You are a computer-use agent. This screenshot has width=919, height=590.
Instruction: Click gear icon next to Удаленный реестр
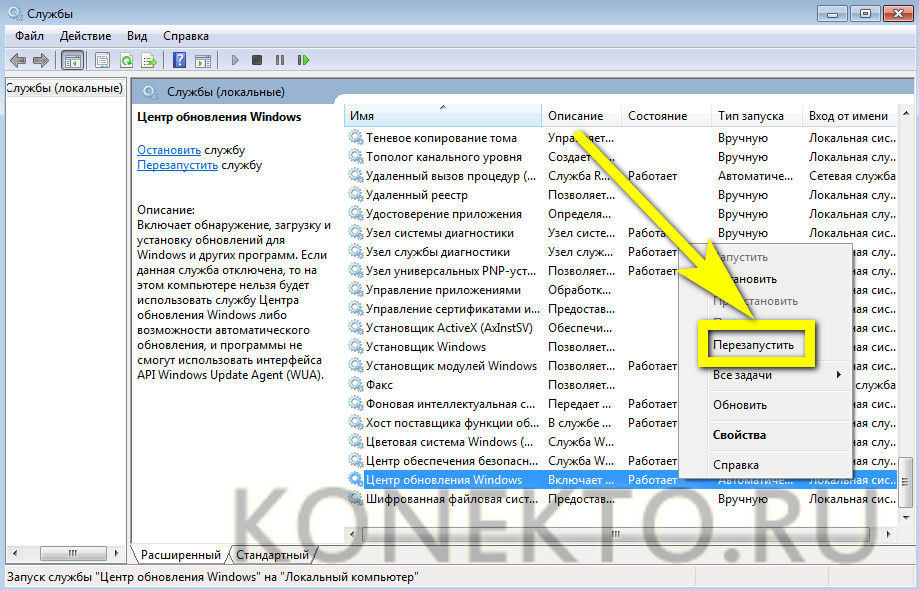click(x=355, y=195)
